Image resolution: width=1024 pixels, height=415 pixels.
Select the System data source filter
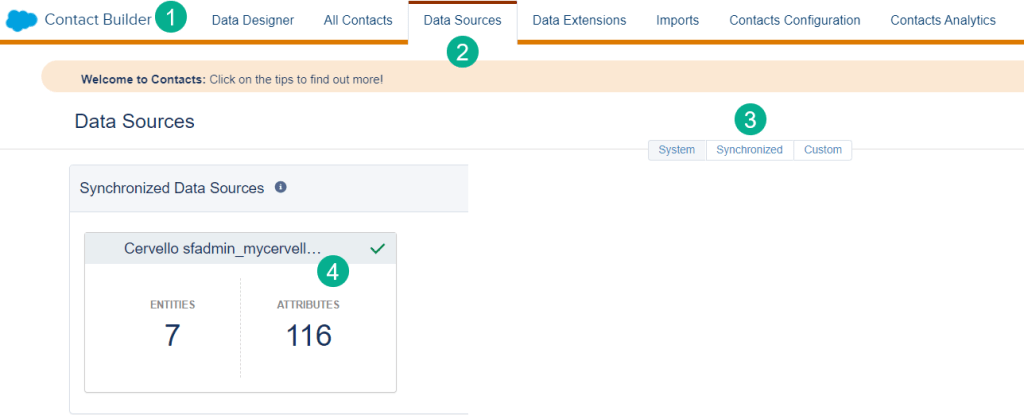677,150
